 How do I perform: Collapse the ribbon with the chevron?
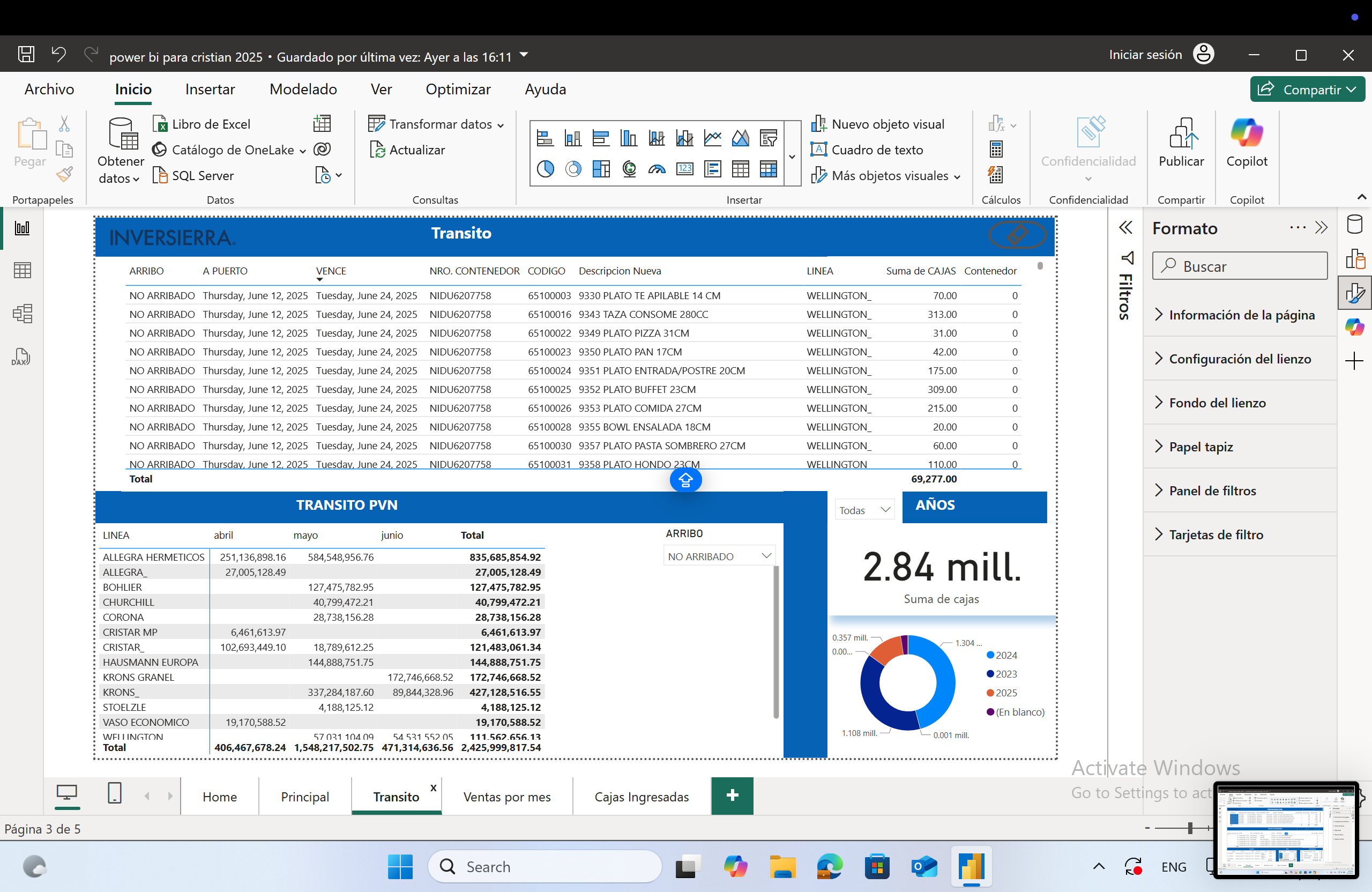click(x=1361, y=196)
